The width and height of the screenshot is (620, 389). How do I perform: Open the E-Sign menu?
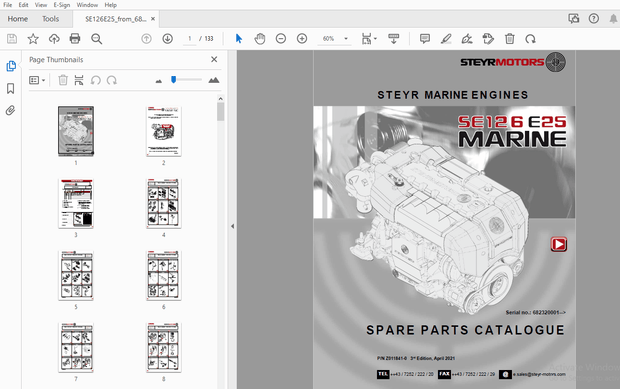click(62, 5)
